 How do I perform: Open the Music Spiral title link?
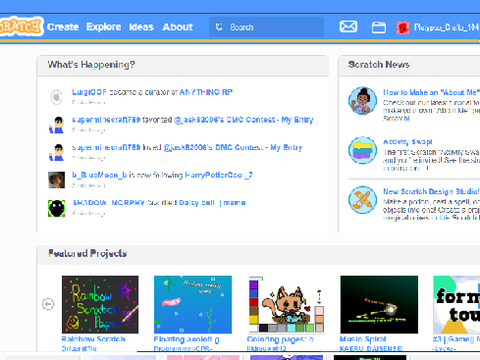(363, 339)
